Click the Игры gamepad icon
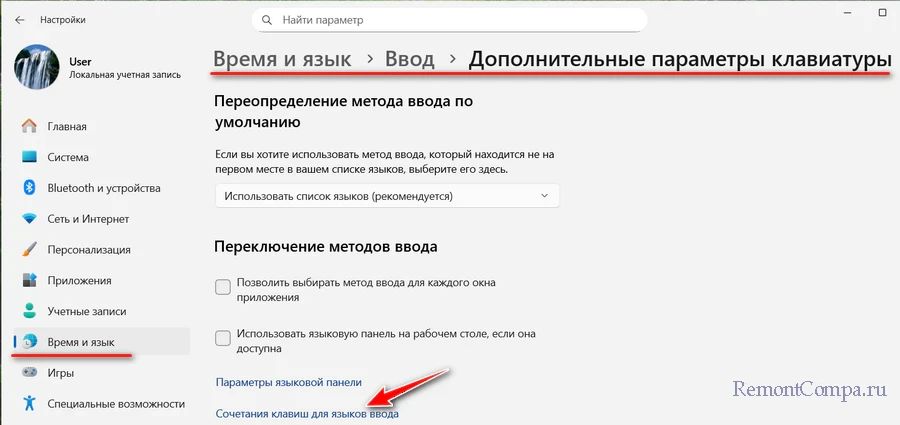 click(x=29, y=373)
